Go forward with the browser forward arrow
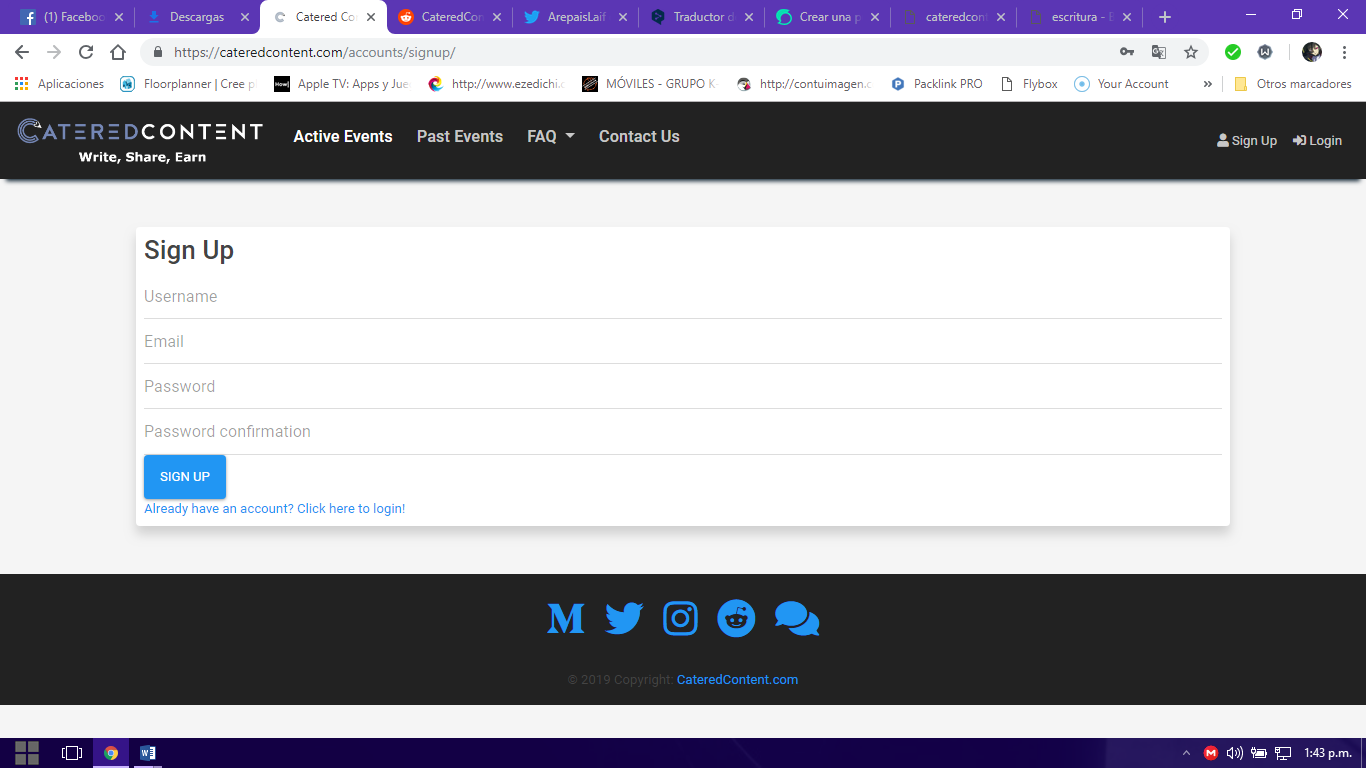This screenshot has height=768, width=1366. point(54,52)
